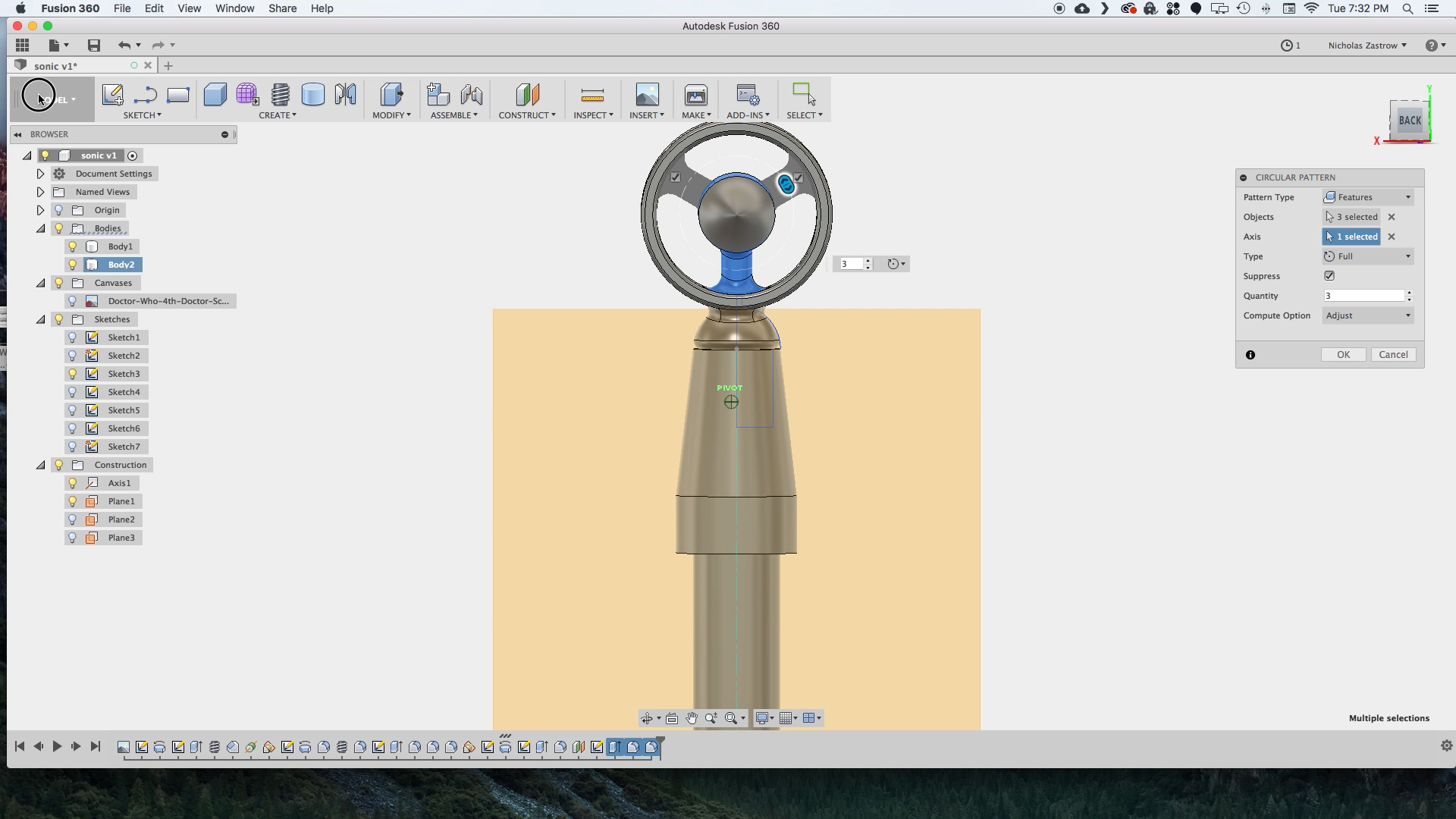Click the Cancel button to discard
1456x819 pixels.
pyautogui.click(x=1394, y=354)
